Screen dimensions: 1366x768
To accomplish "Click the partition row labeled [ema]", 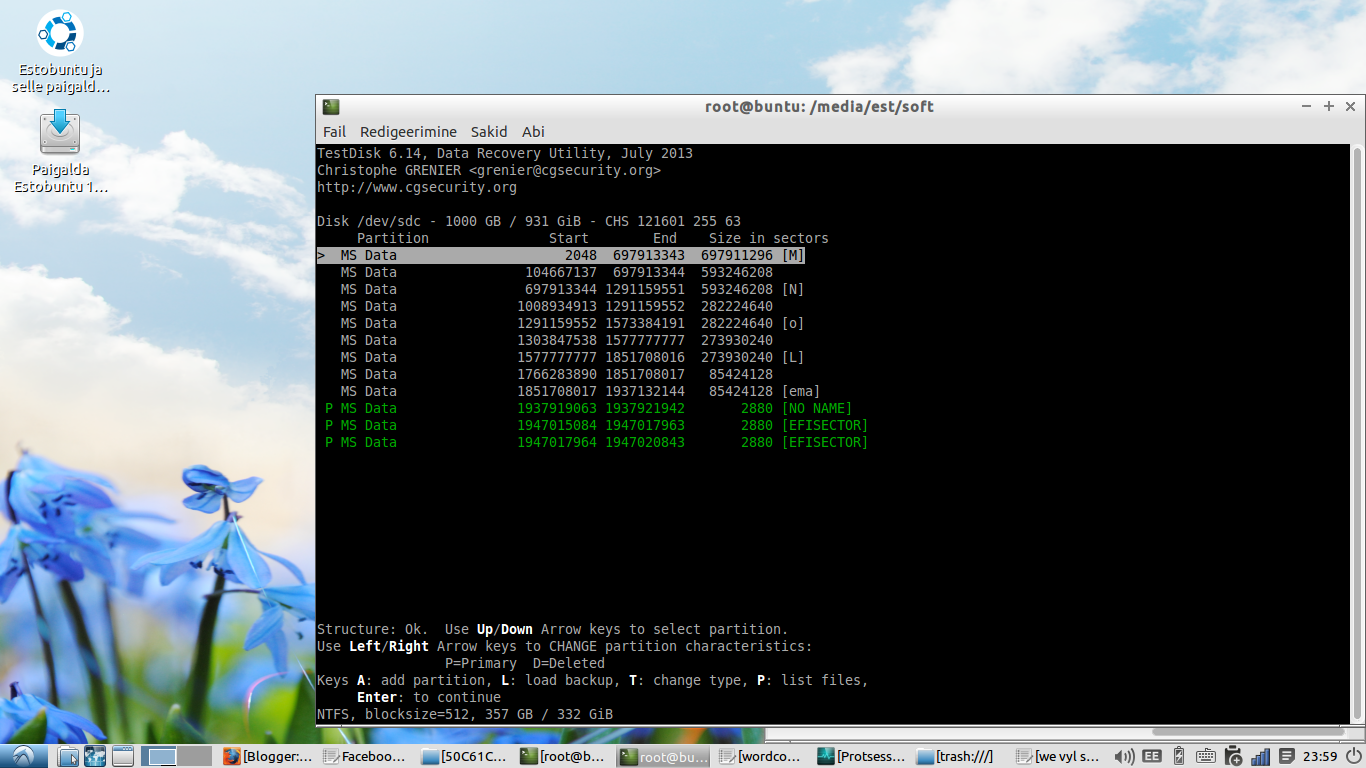I will point(581,392).
